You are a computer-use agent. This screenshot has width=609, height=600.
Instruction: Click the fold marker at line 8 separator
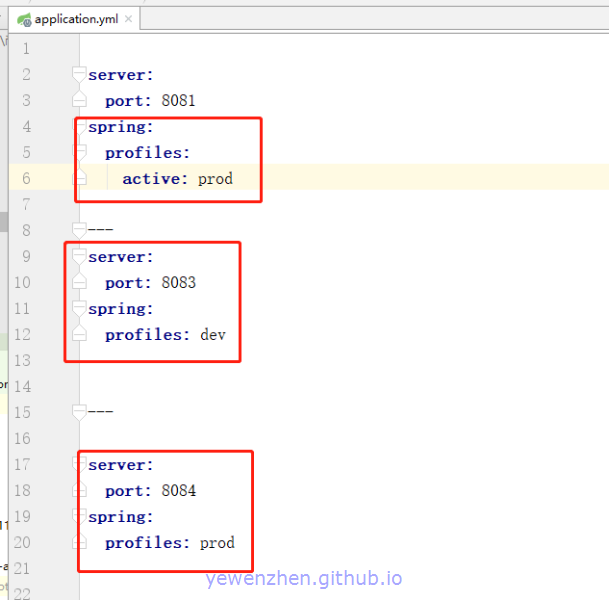(80, 230)
